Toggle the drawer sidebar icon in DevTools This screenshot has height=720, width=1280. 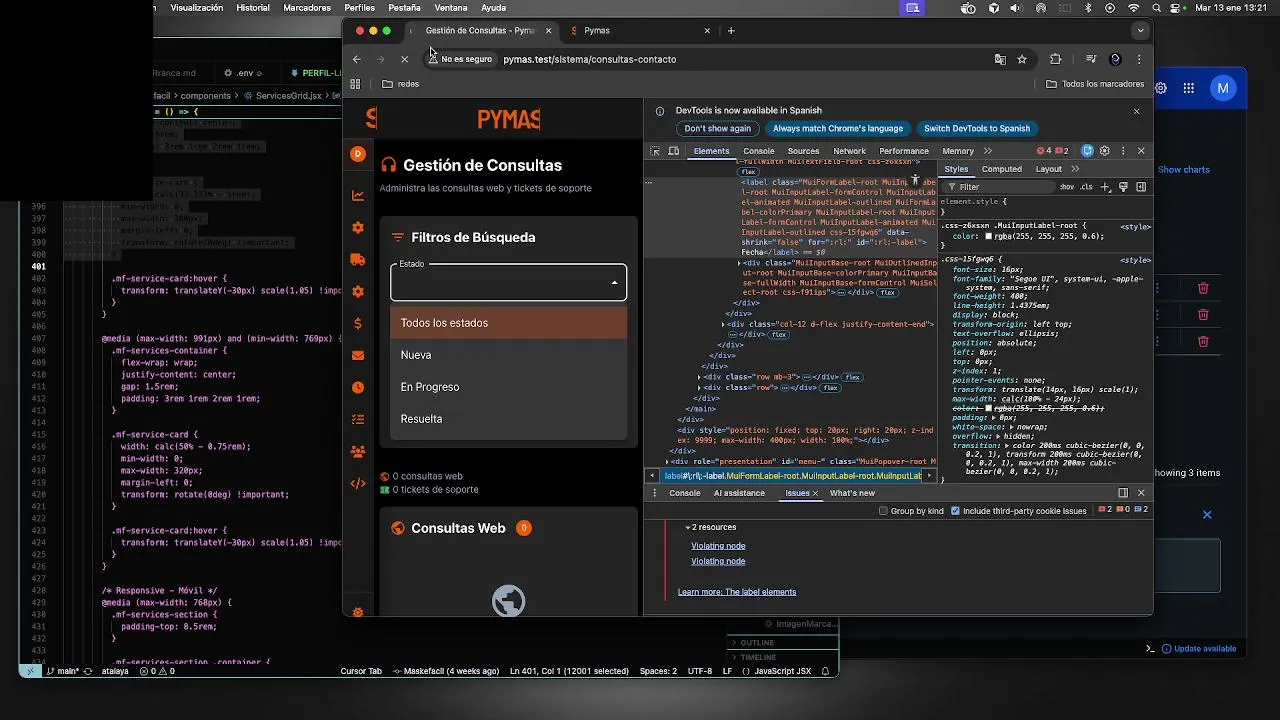pos(1123,493)
